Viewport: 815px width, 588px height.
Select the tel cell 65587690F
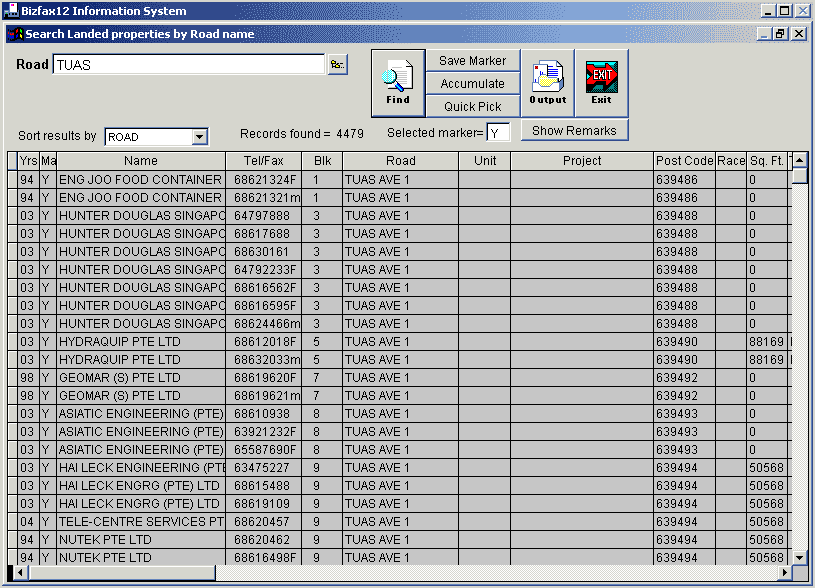[x=264, y=450]
